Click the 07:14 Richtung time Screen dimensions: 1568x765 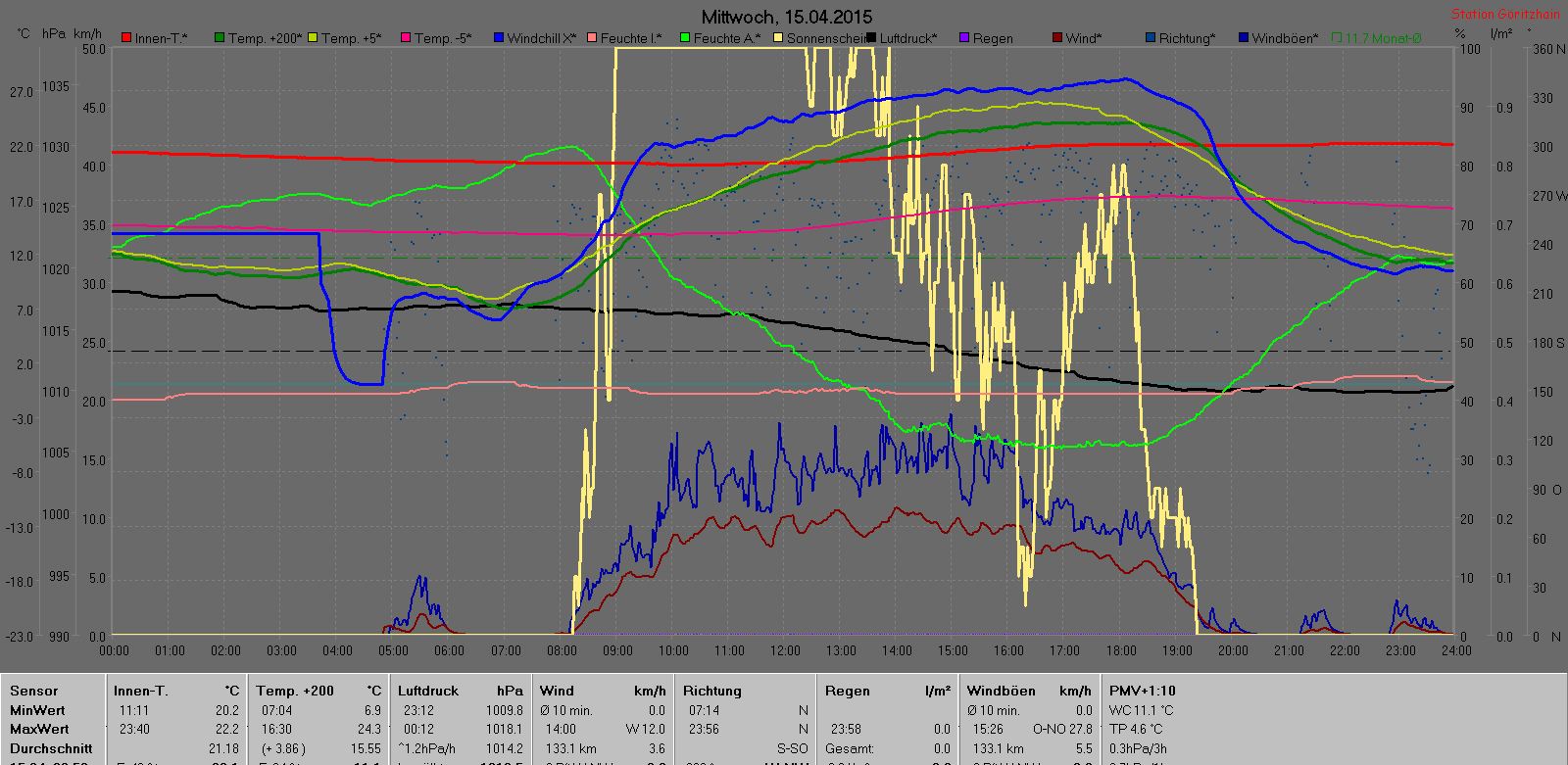click(x=704, y=710)
